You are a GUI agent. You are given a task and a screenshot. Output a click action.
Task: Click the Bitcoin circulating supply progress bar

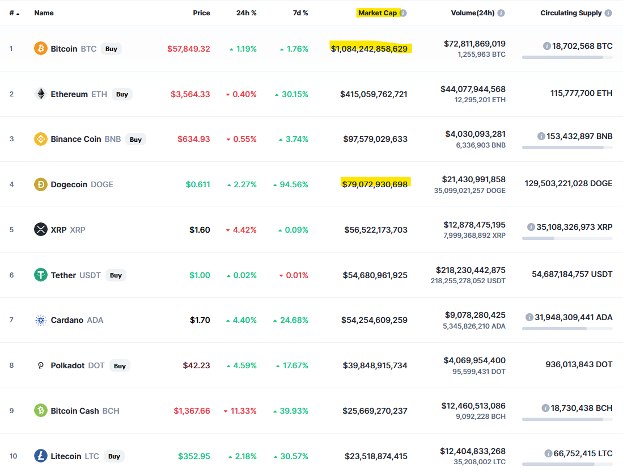[567, 57]
